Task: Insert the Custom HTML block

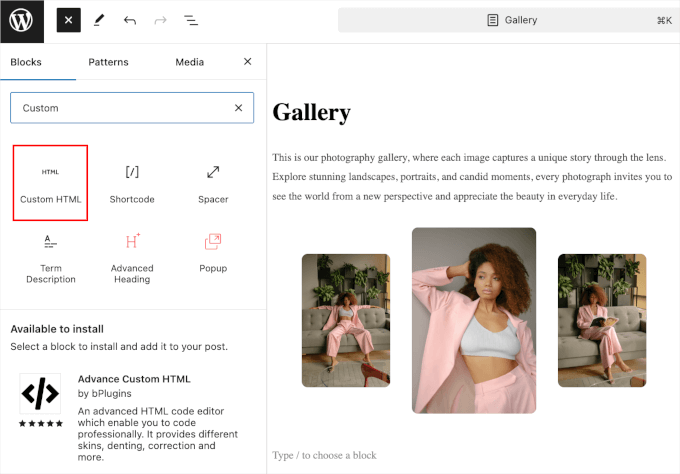Action: tap(50, 183)
